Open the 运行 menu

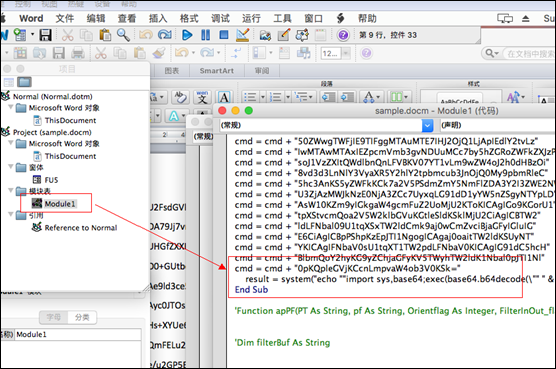(251, 18)
